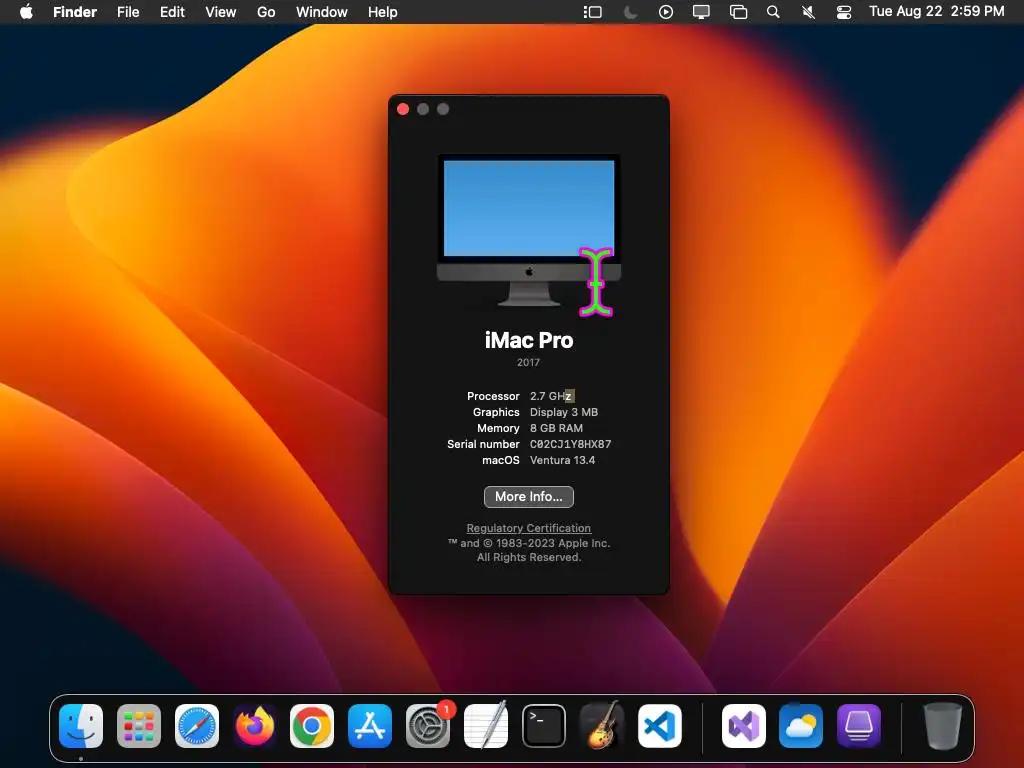1024x768 pixels.
Task: Open Launchpad from the Dock
Action: [138, 726]
